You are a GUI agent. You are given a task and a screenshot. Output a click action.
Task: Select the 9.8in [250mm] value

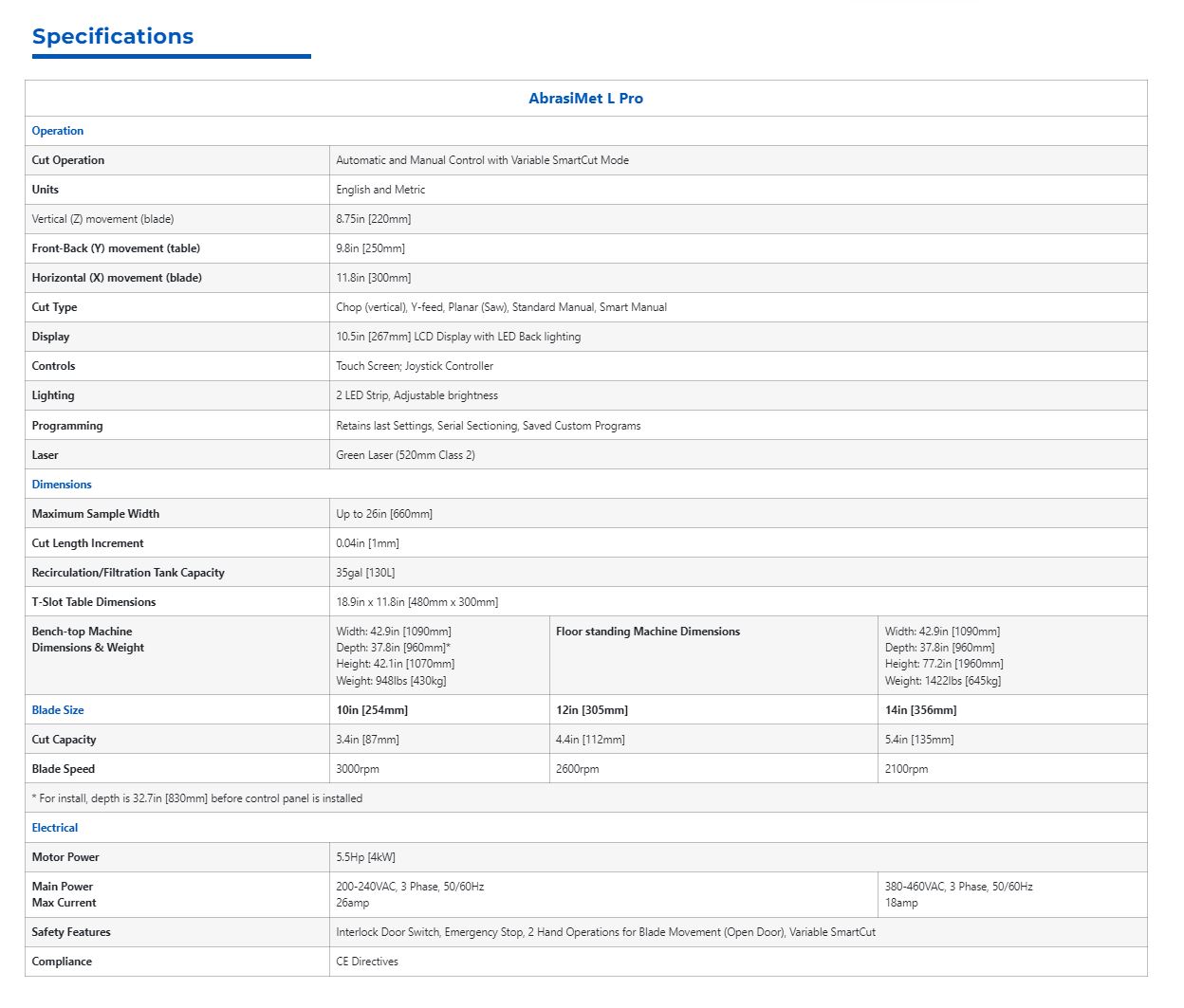pyautogui.click(x=370, y=248)
